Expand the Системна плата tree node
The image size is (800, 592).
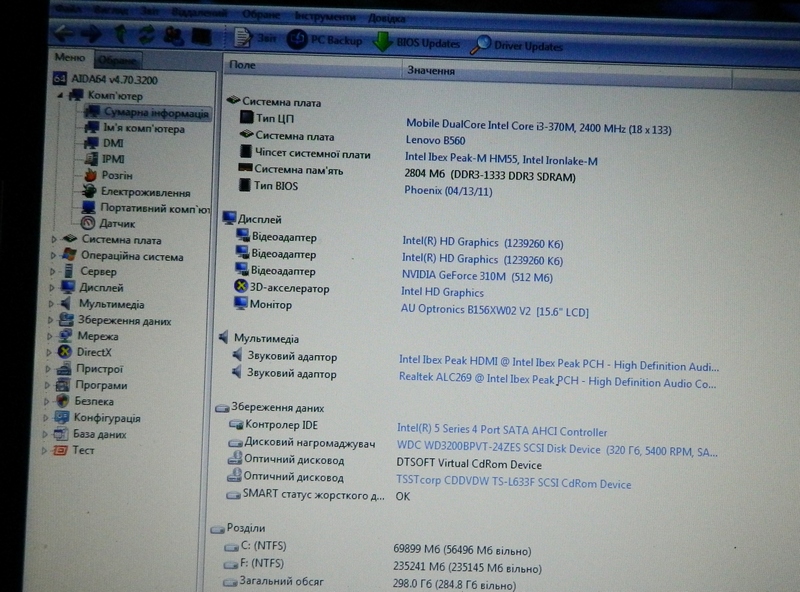(x=54, y=240)
